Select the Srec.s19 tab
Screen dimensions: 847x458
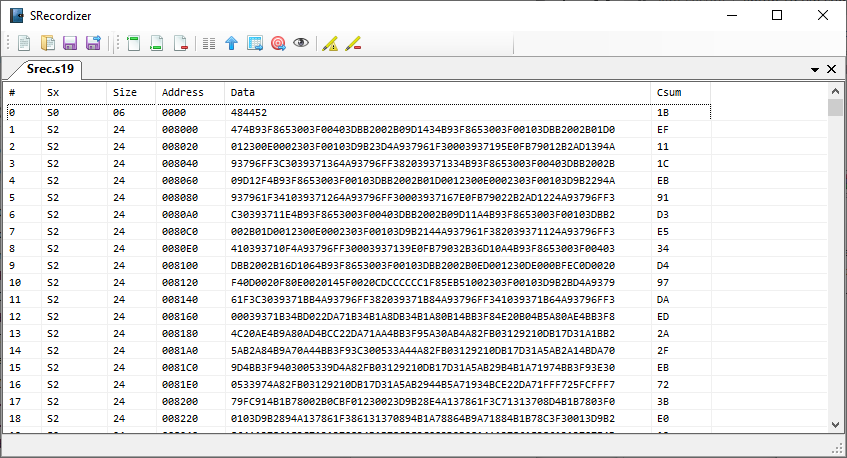[x=50, y=69]
